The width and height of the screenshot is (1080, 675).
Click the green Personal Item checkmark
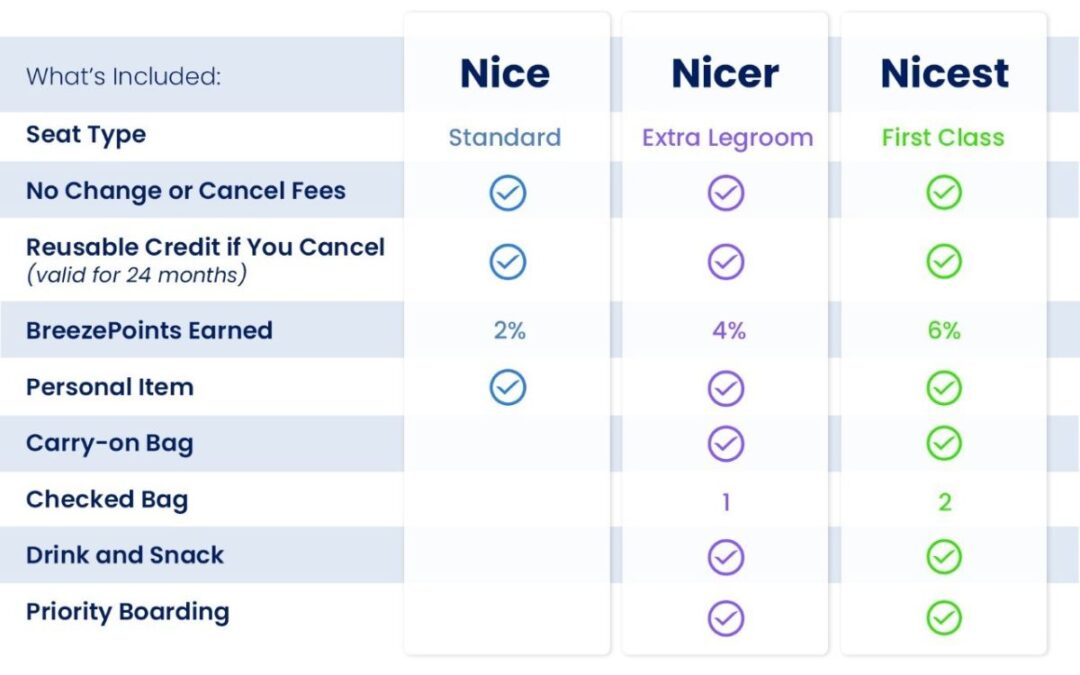(x=944, y=387)
